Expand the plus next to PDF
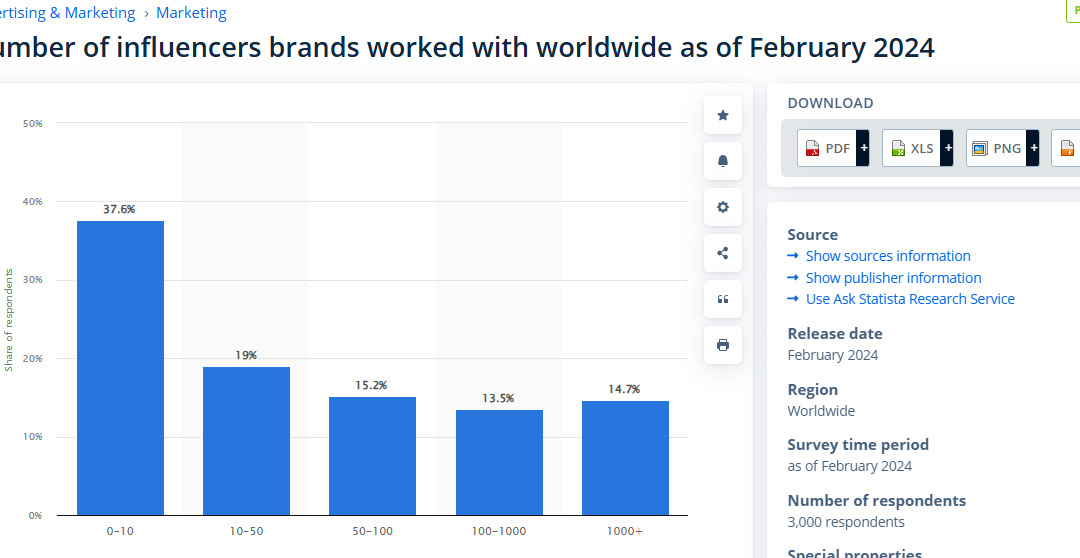1080x558 pixels. point(863,148)
